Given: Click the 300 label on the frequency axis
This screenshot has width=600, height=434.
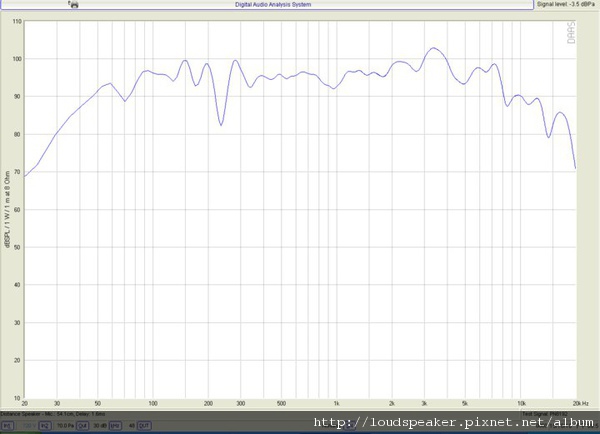Looking at the screenshot, I should (x=241, y=403).
